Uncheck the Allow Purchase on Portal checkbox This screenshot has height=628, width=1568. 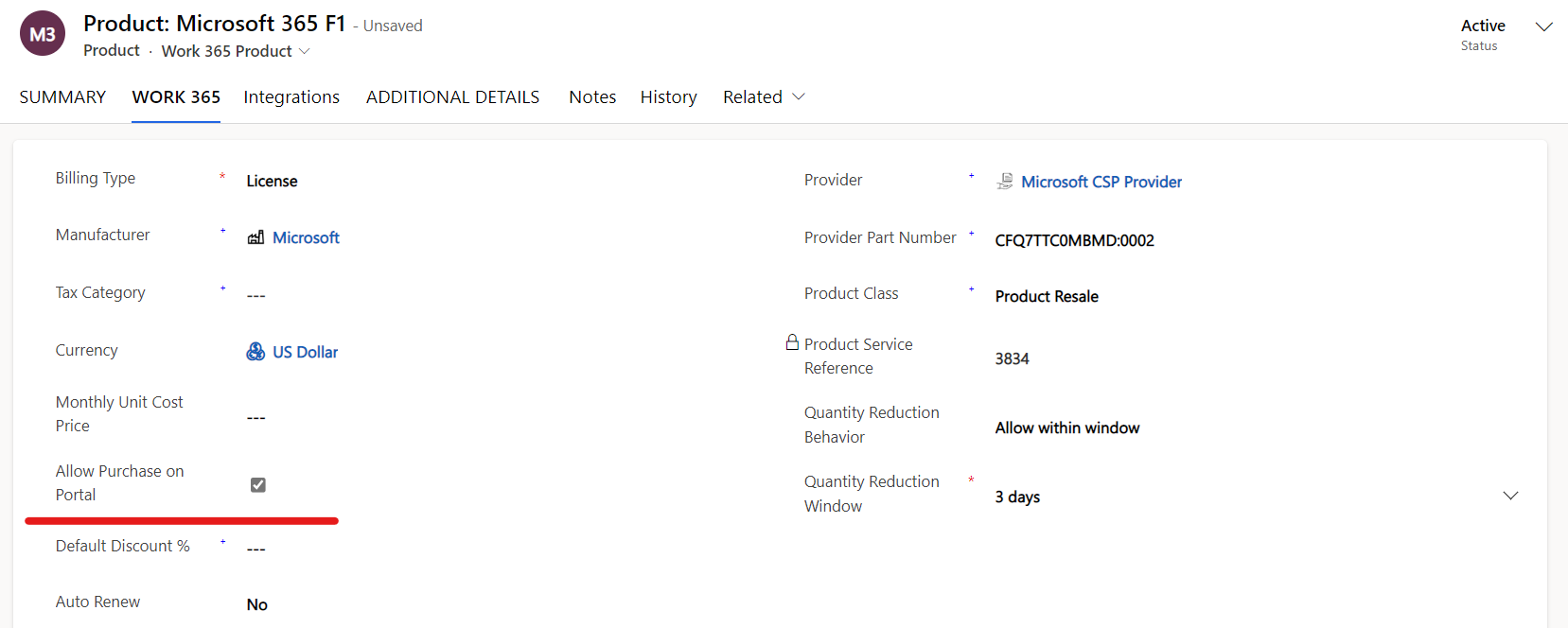(257, 484)
